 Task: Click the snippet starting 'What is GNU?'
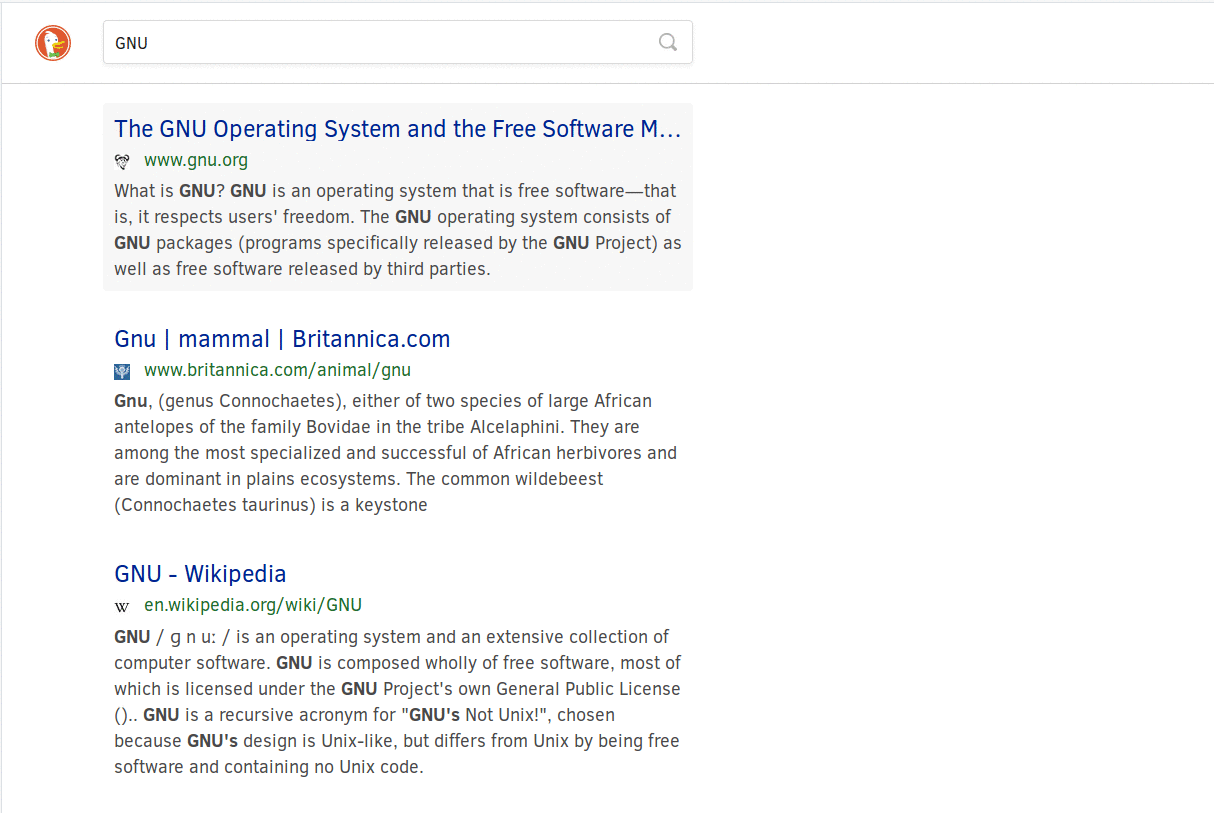click(398, 230)
